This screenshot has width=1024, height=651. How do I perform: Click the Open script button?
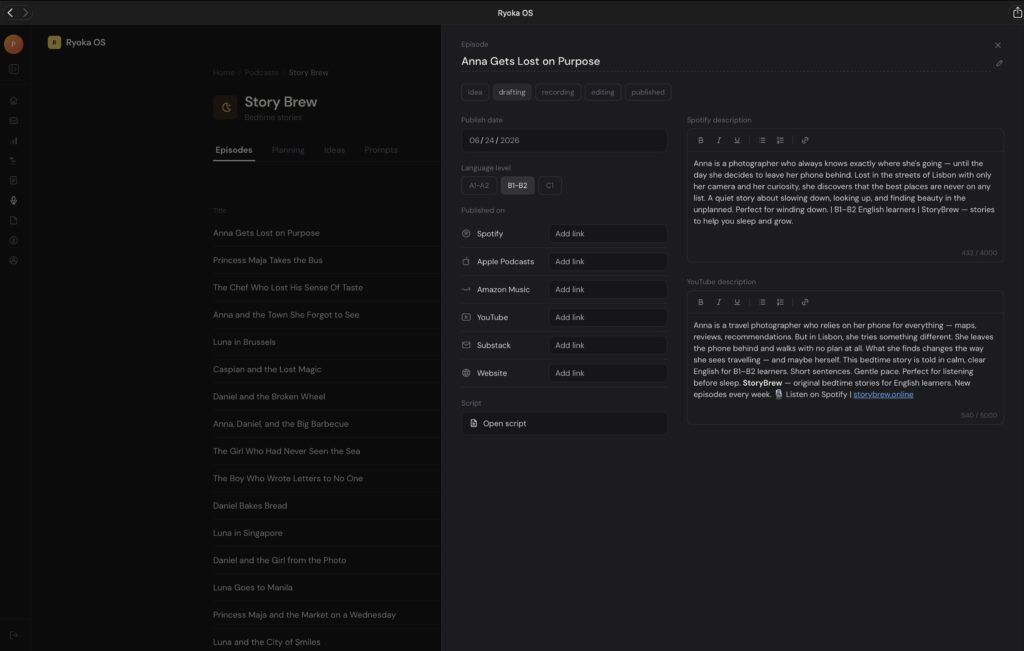tap(564, 424)
